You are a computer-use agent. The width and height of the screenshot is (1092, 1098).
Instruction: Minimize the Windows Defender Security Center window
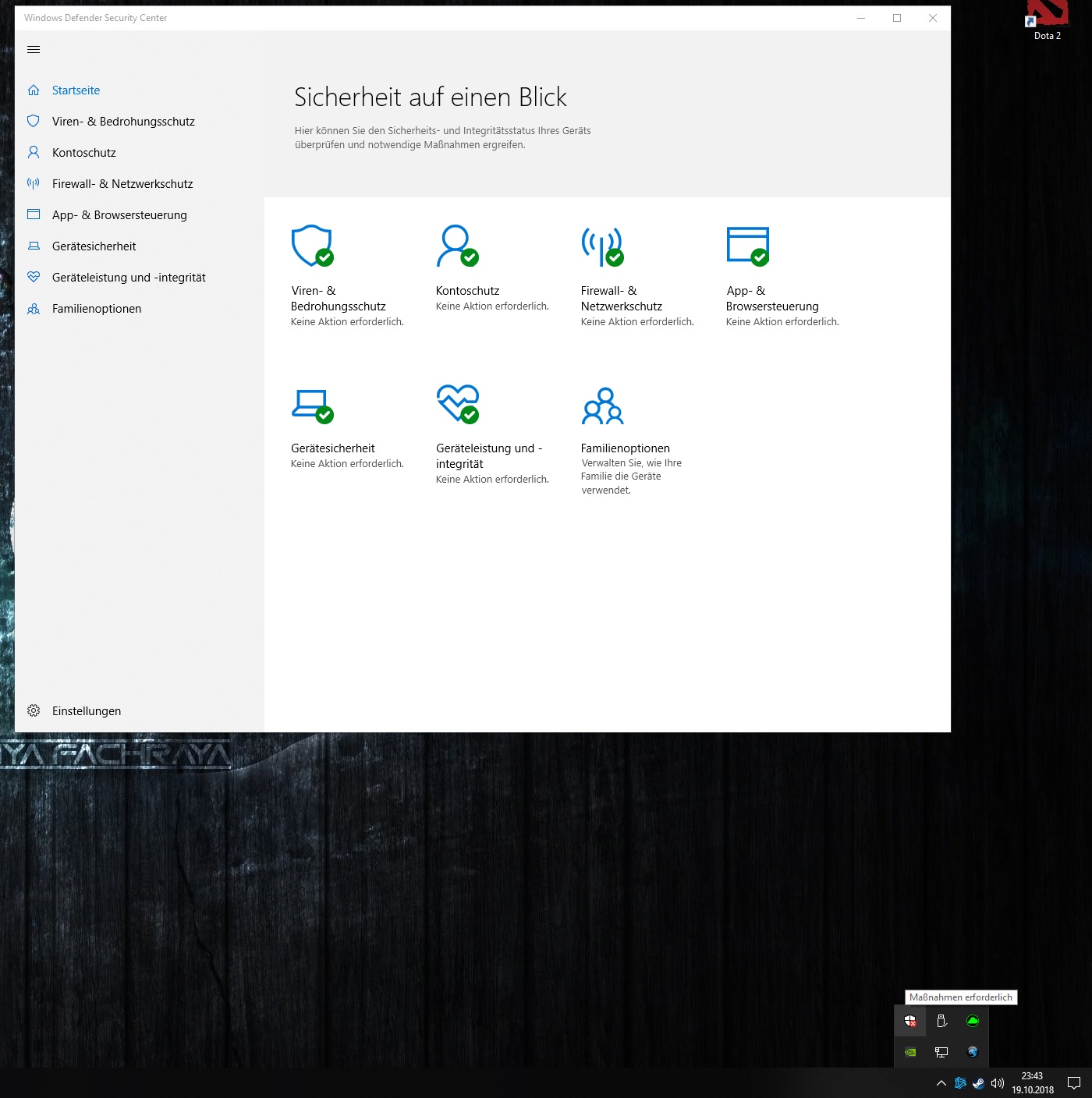pos(861,18)
